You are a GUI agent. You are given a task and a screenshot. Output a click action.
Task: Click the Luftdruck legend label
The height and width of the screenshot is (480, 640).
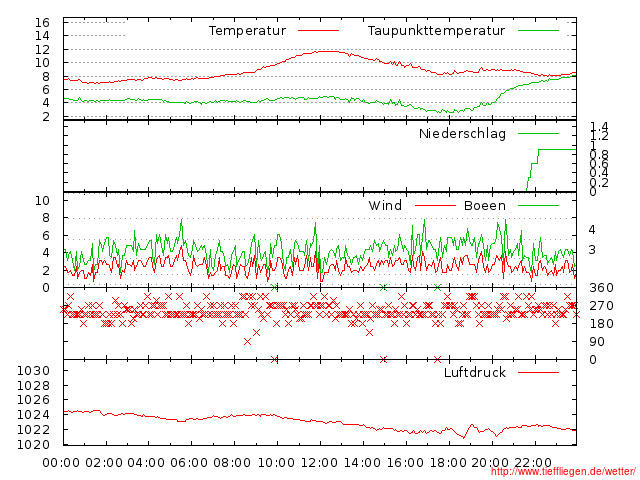point(475,372)
